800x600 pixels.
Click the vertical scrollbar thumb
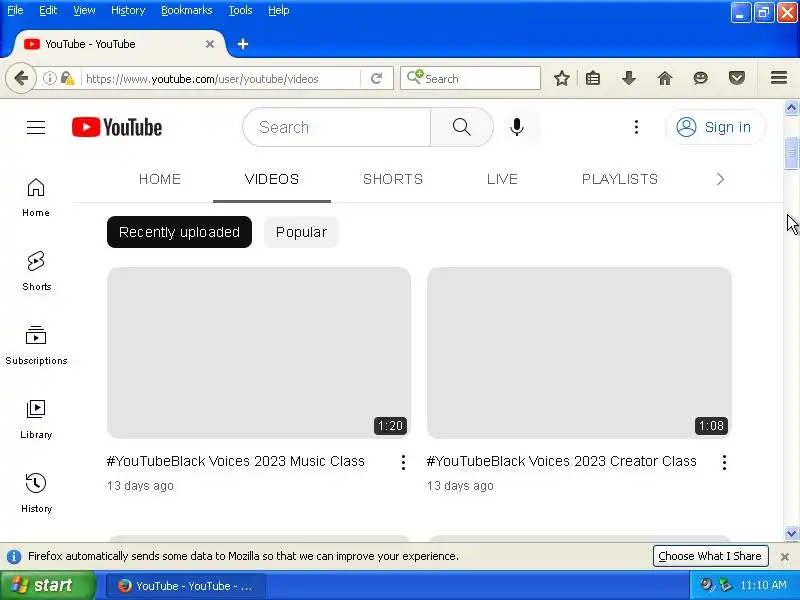click(791, 153)
